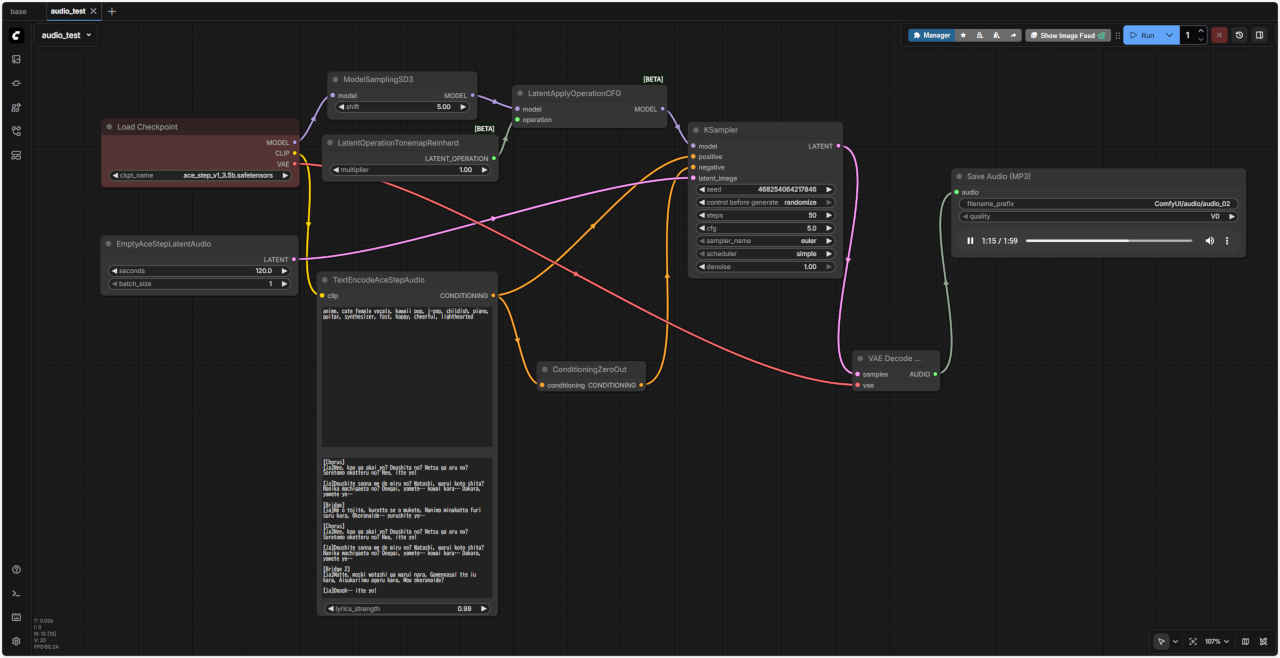The image size is (1280, 658).
Task: Click the star icon next to Manager
Action: tap(963, 35)
